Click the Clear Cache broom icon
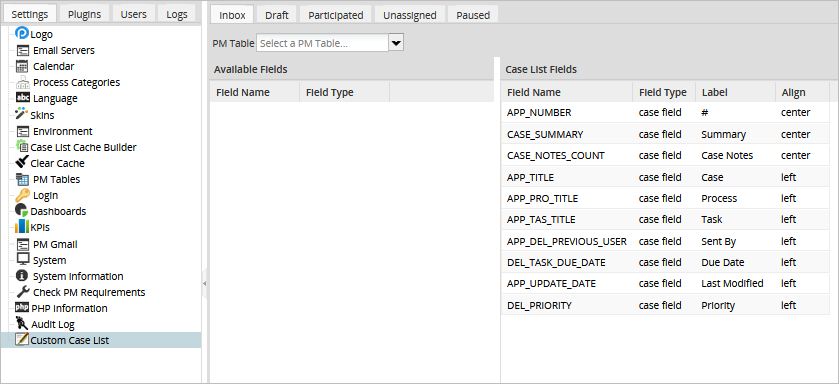The height and width of the screenshot is (384, 839). click(x=22, y=163)
